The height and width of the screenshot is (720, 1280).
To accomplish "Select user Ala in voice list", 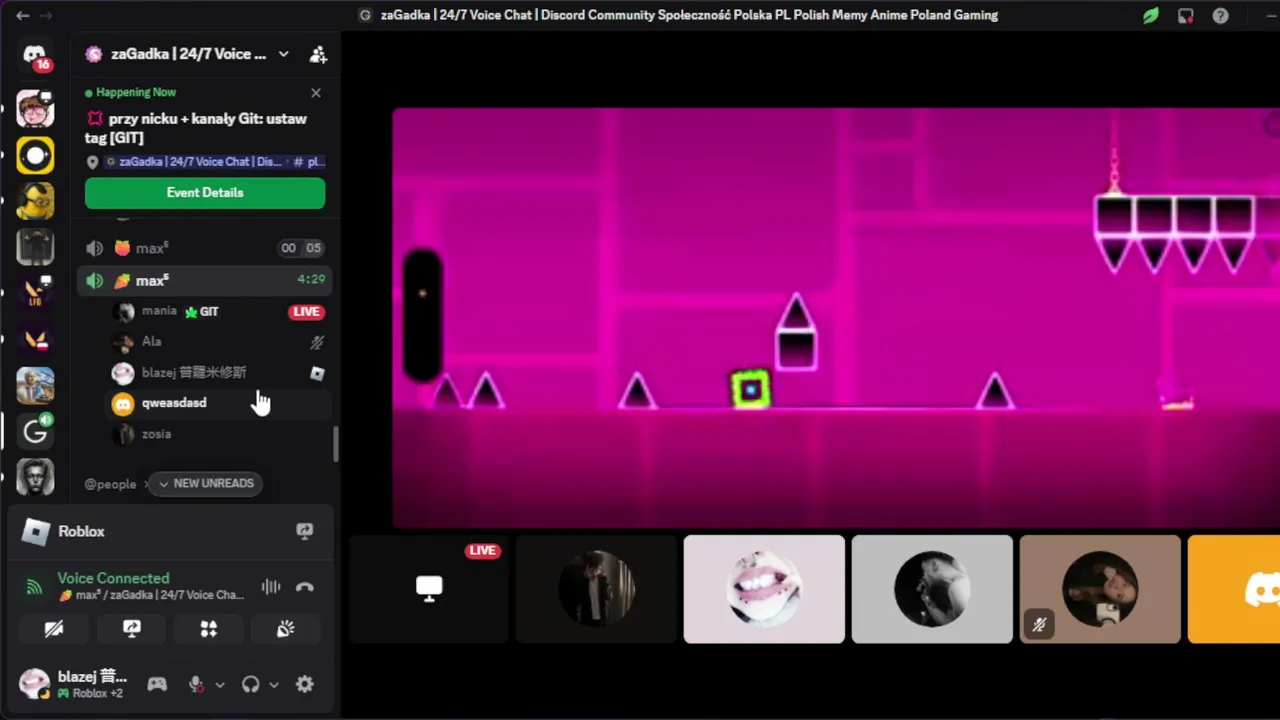I will (218, 342).
